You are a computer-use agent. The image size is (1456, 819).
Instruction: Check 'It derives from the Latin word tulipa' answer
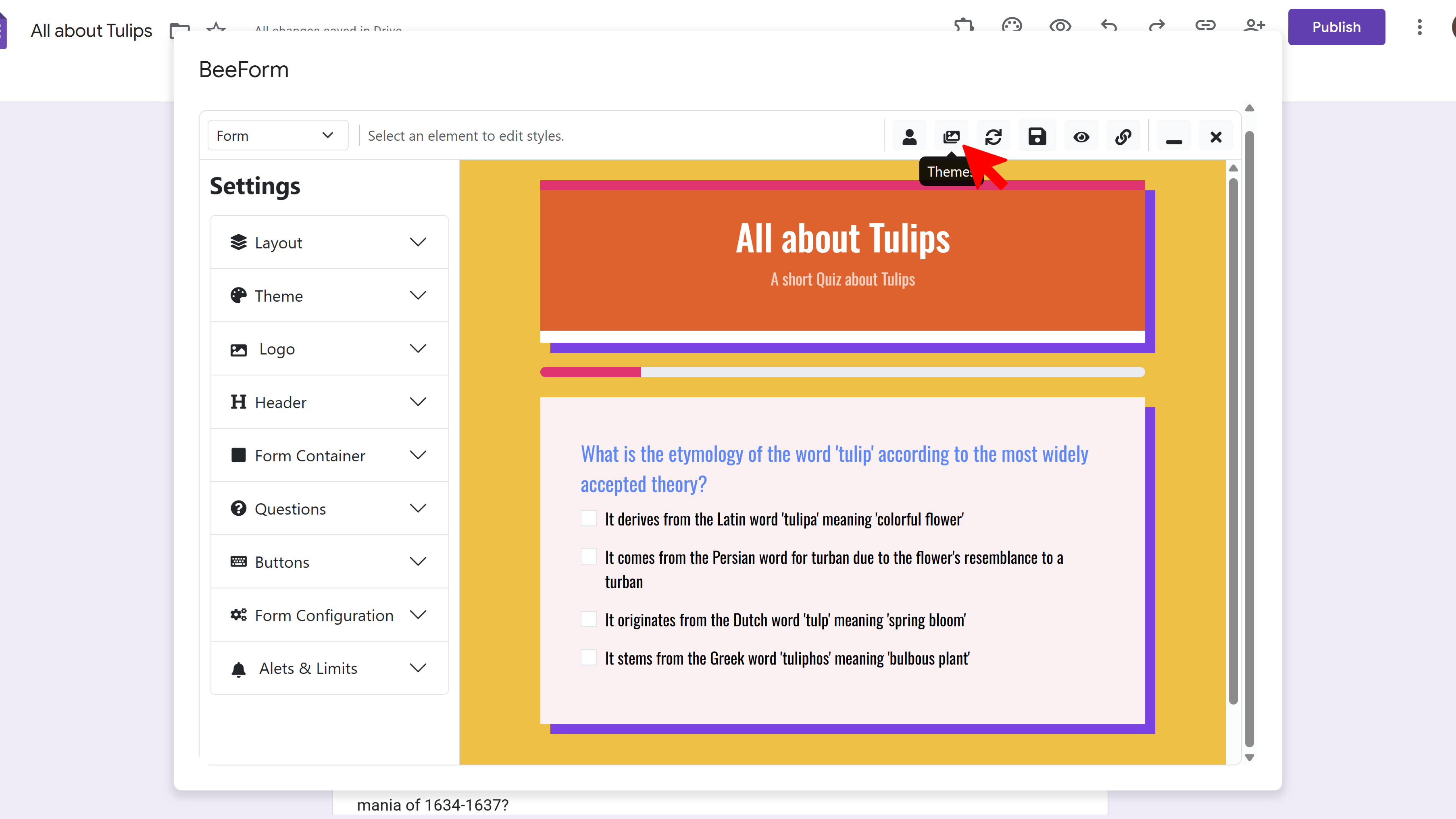click(x=589, y=518)
